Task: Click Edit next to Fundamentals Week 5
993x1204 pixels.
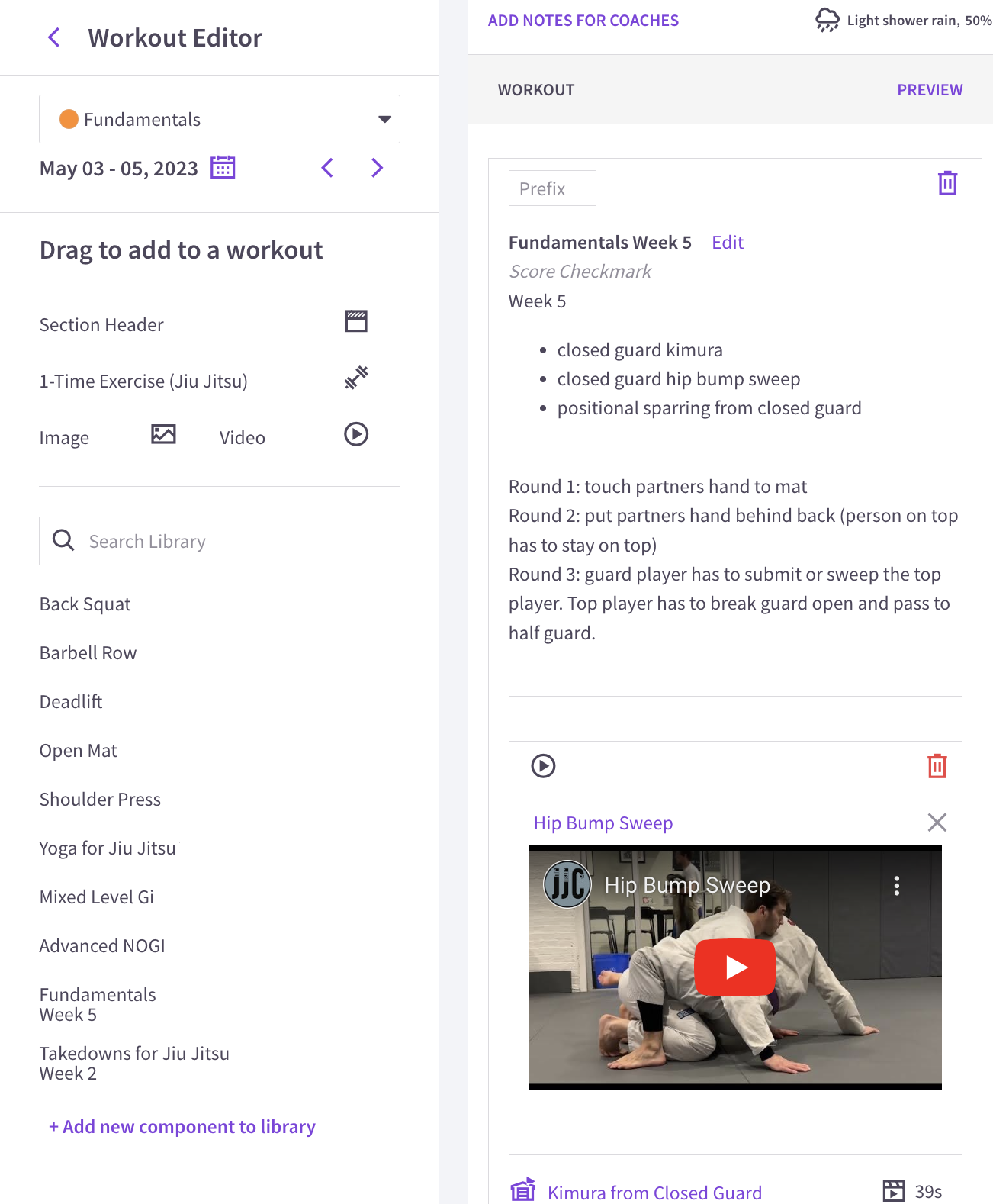Action: (727, 243)
